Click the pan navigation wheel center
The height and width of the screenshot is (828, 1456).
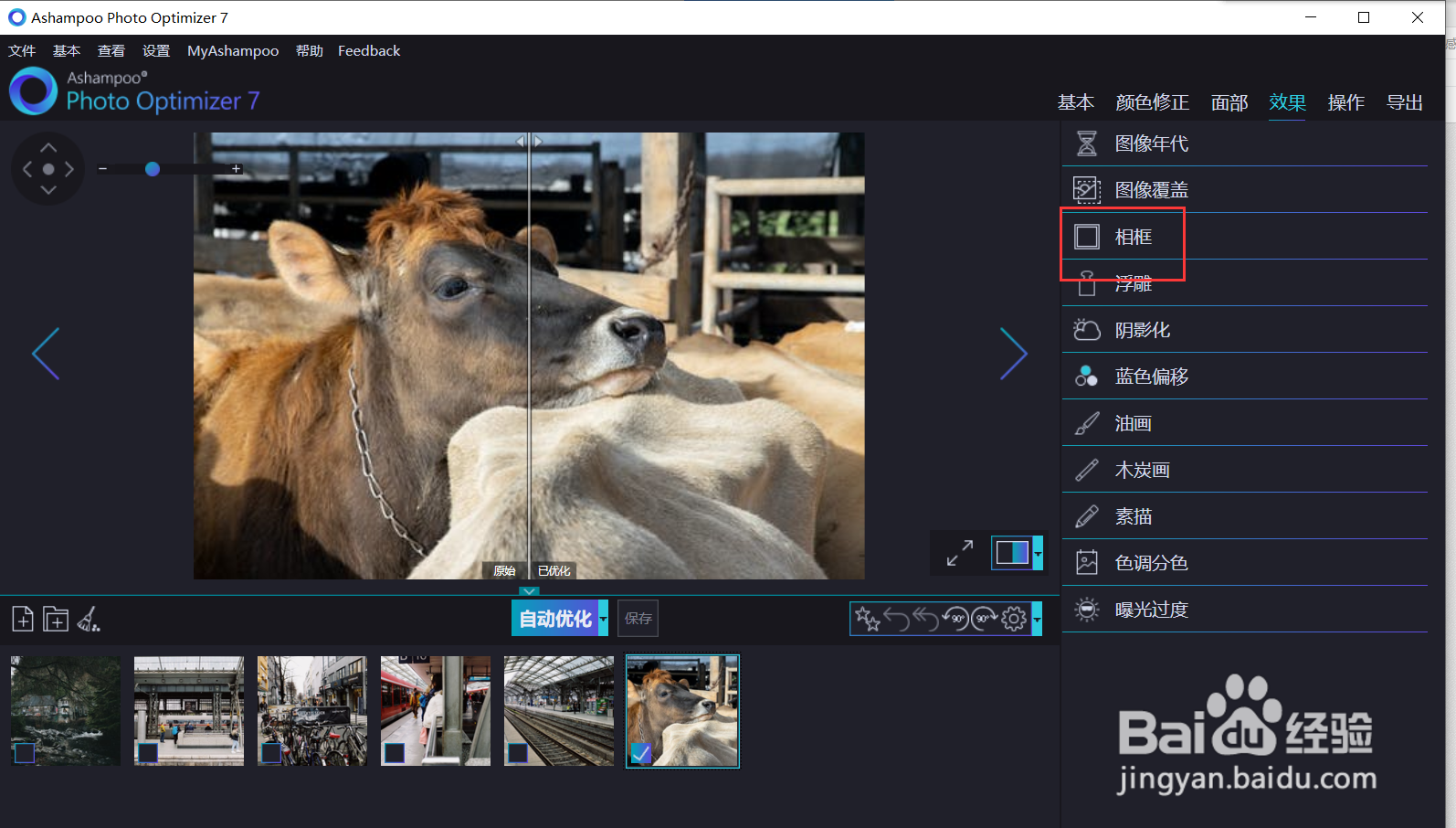pos(48,169)
